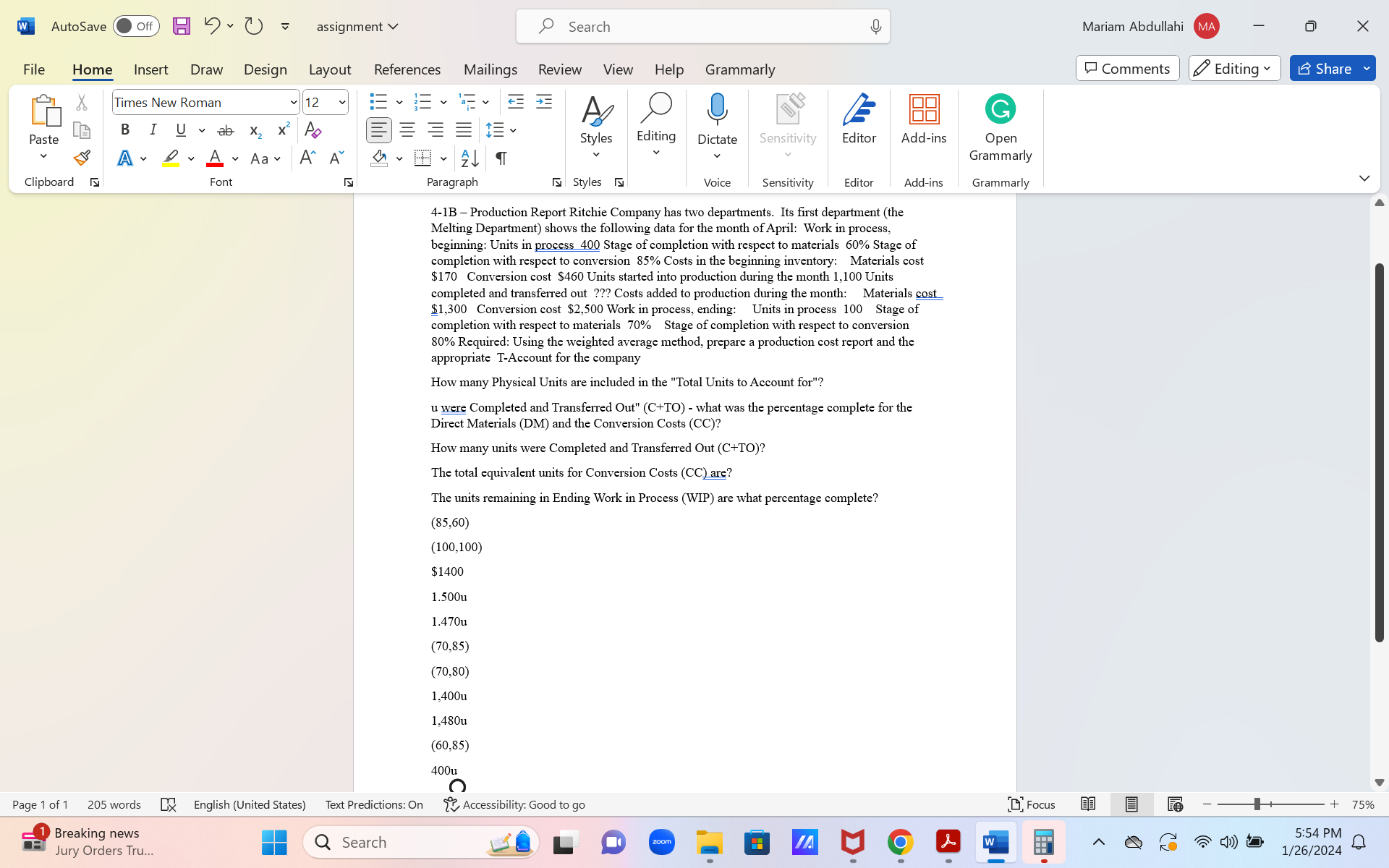The width and height of the screenshot is (1389, 868).
Task: Click the Format Painter icon
Action: pos(82,158)
